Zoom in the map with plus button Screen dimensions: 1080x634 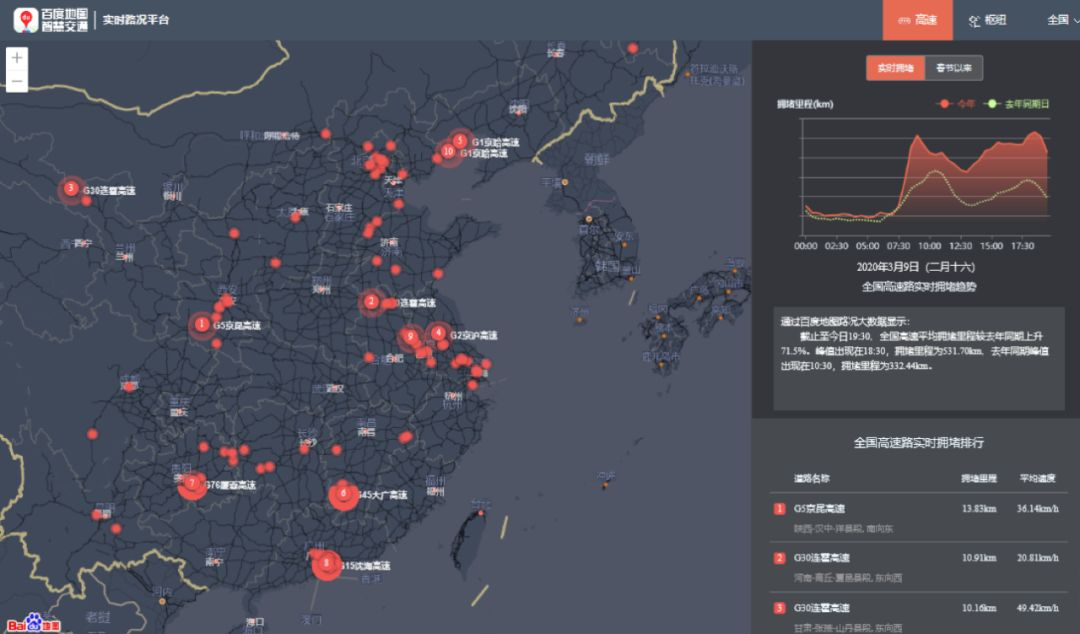(x=17, y=58)
